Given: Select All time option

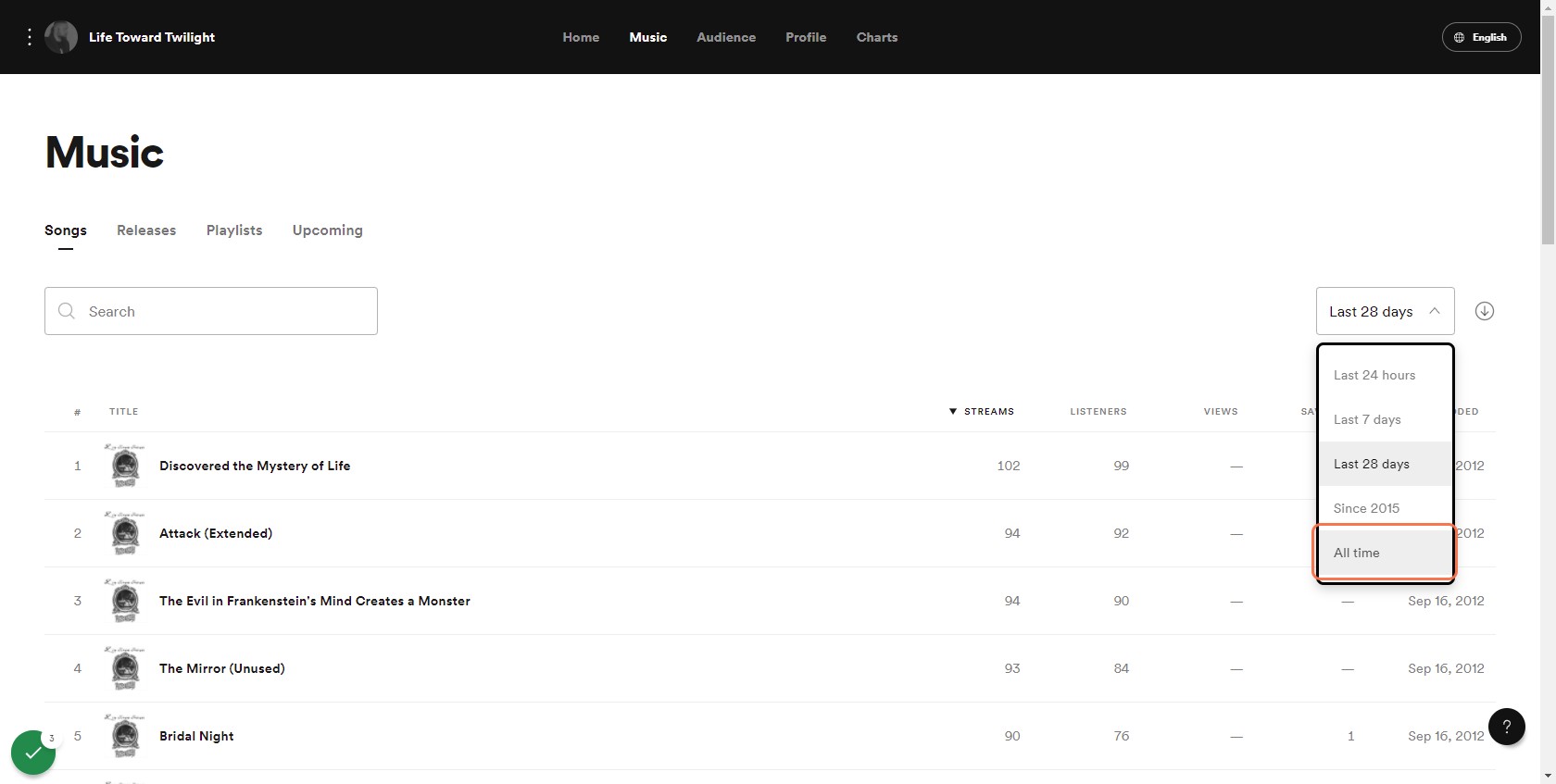Looking at the screenshot, I should coord(1386,553).
